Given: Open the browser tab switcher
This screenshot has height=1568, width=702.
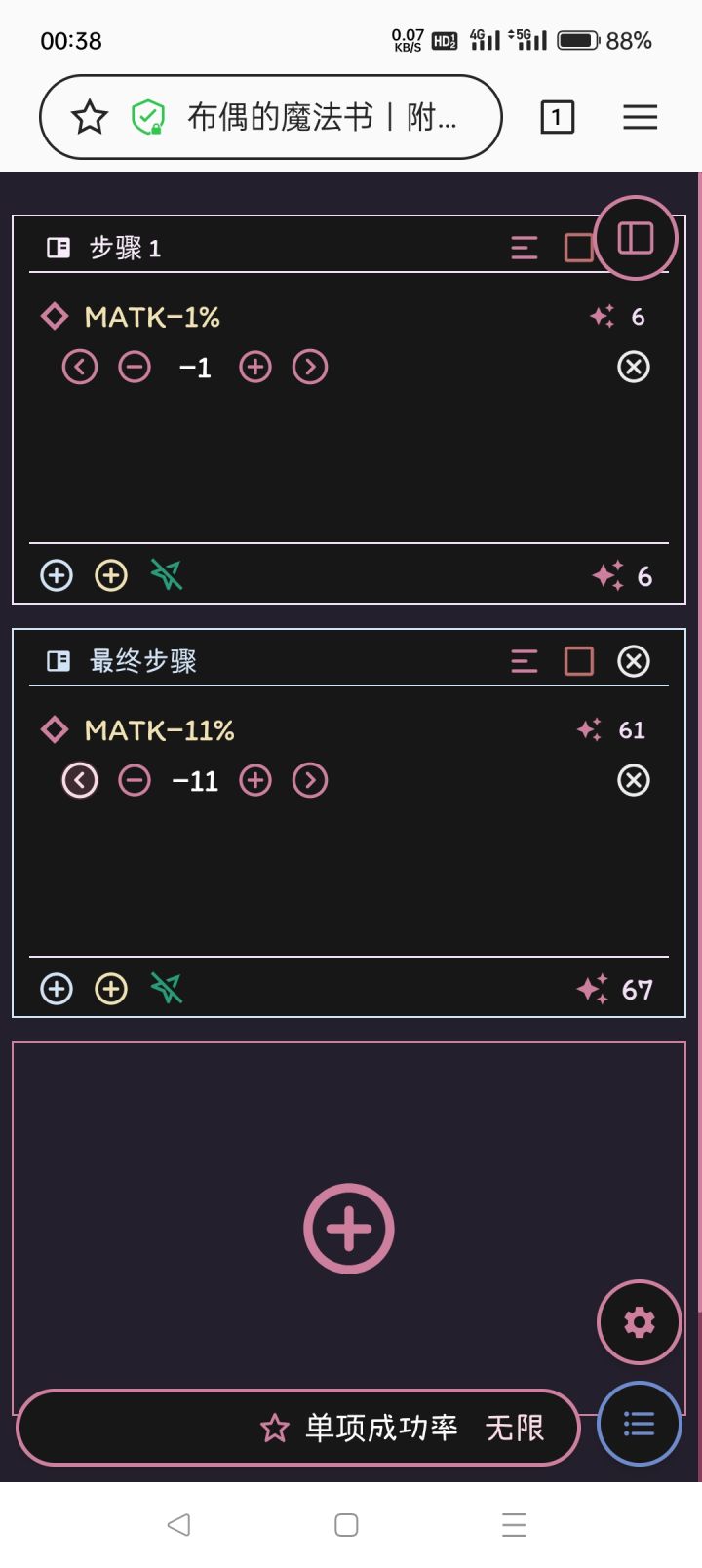Looking at the screenshot, I should [557, 118].
